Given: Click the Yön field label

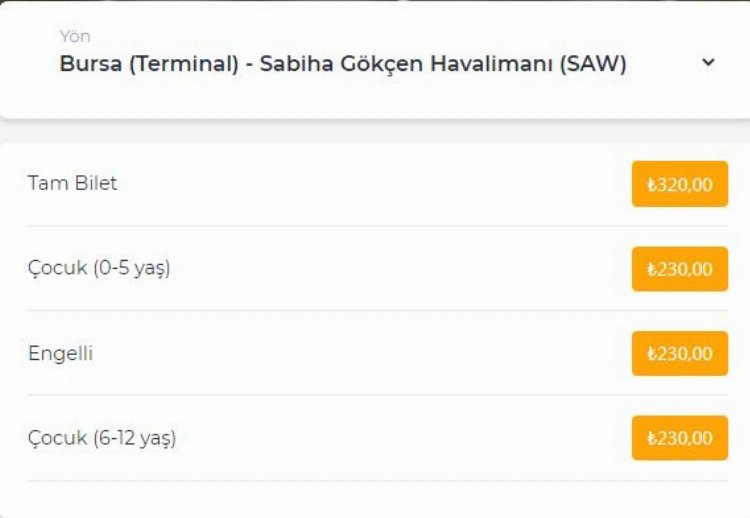Looking at the screenshot, I should click(75, 37).
